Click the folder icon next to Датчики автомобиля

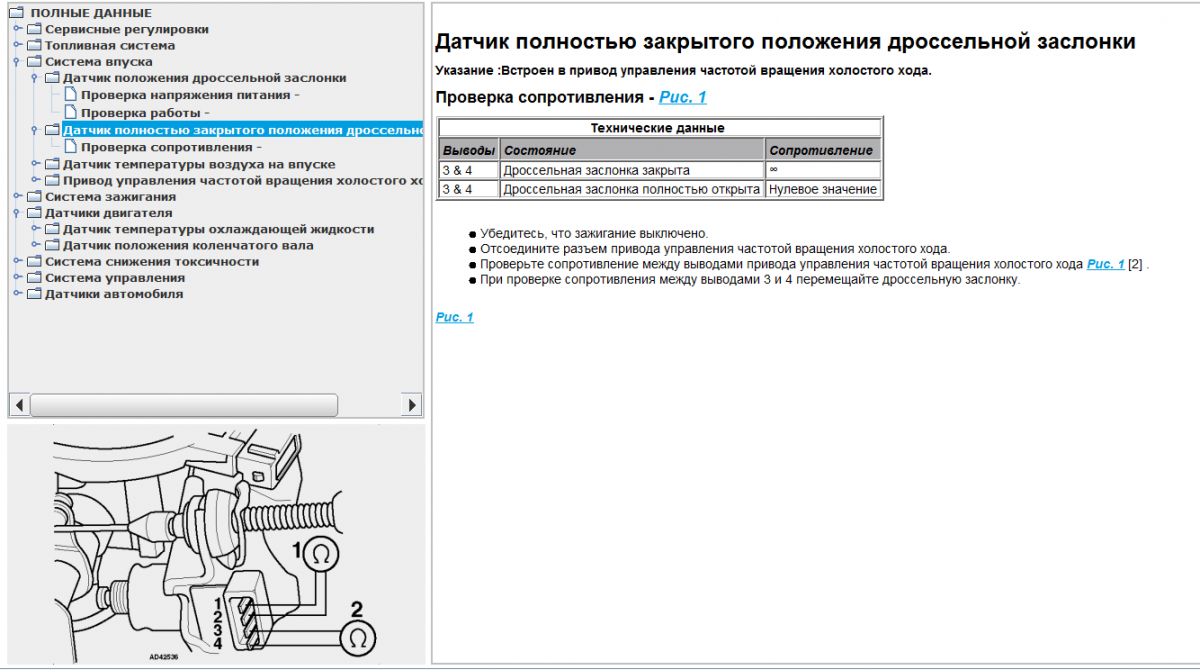coord(34,294)
